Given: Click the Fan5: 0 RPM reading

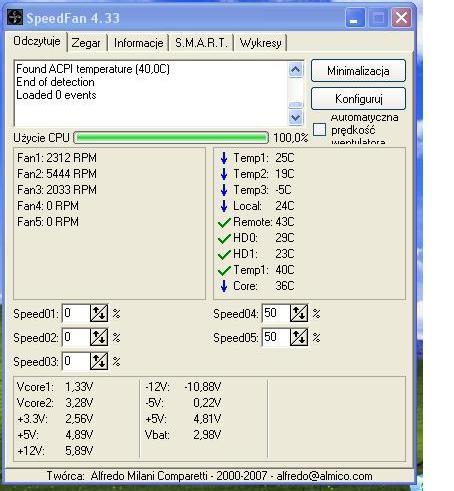Looking at the screenshot, I should click(x=48, y=222).
